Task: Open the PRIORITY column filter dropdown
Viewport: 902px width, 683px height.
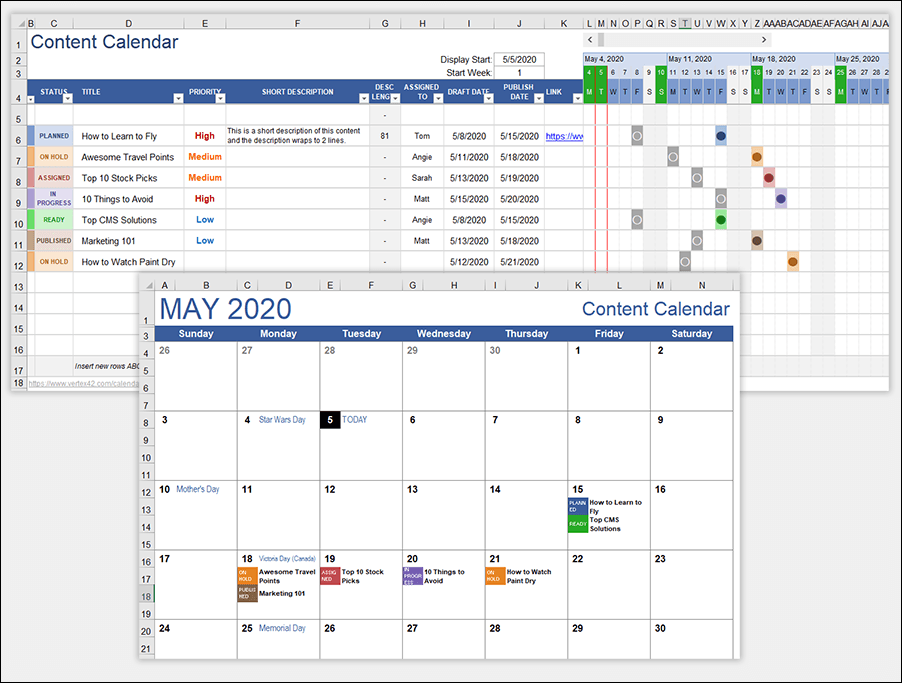Action: 220,98
